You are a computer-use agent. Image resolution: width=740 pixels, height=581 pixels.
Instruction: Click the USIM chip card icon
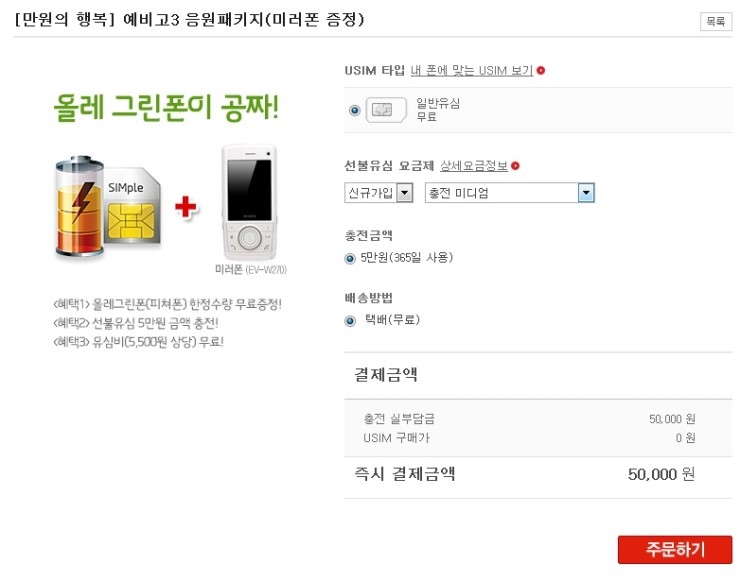click(386, 110)
